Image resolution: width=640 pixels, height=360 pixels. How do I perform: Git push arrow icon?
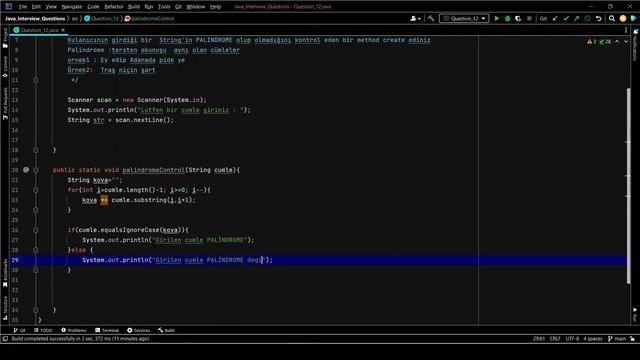click(x=576, y=18)
